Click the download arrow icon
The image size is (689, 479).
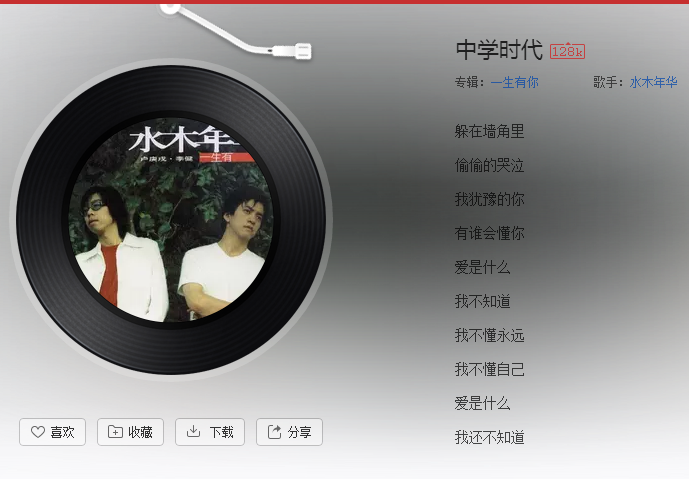(x=193, y=432)
